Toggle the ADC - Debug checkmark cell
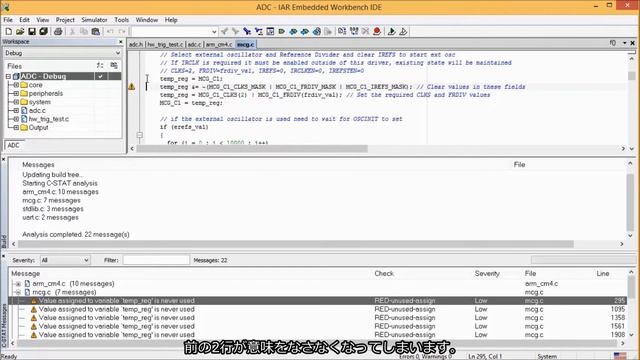 click(100, 76)
